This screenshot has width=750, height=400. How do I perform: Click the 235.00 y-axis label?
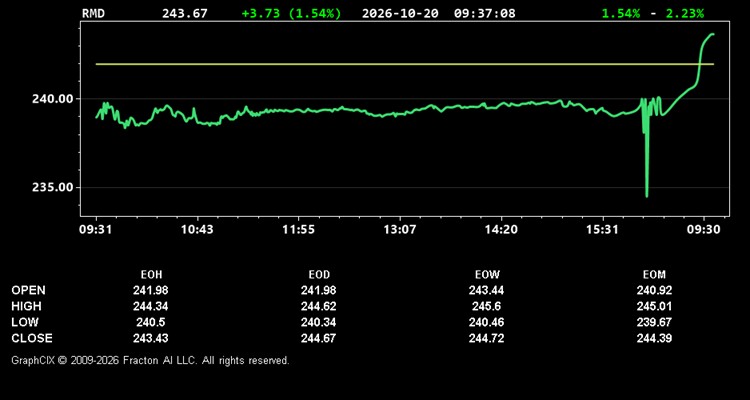(x=53, y=187)
